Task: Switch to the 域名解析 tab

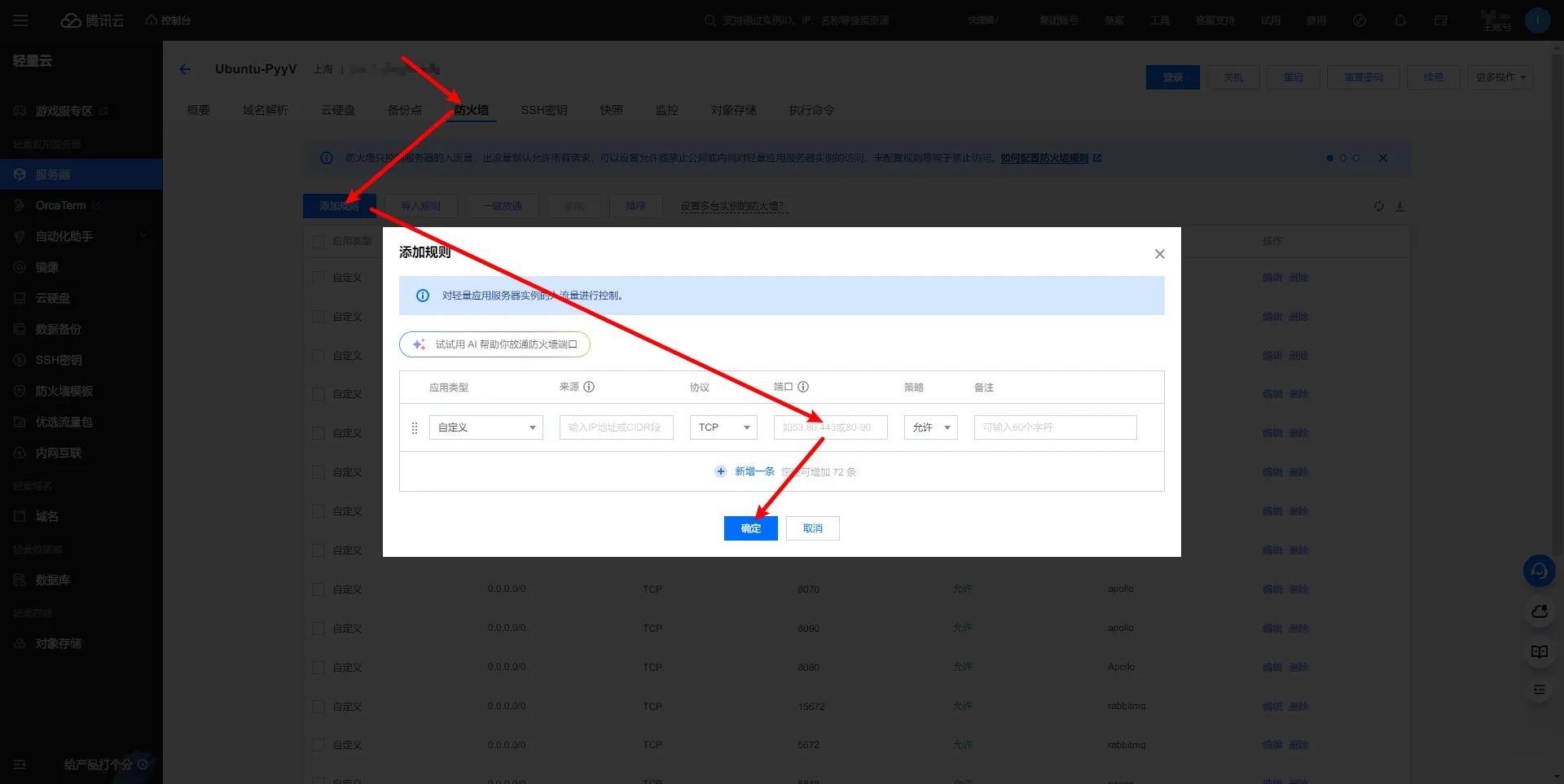Action: click(266, 110)
